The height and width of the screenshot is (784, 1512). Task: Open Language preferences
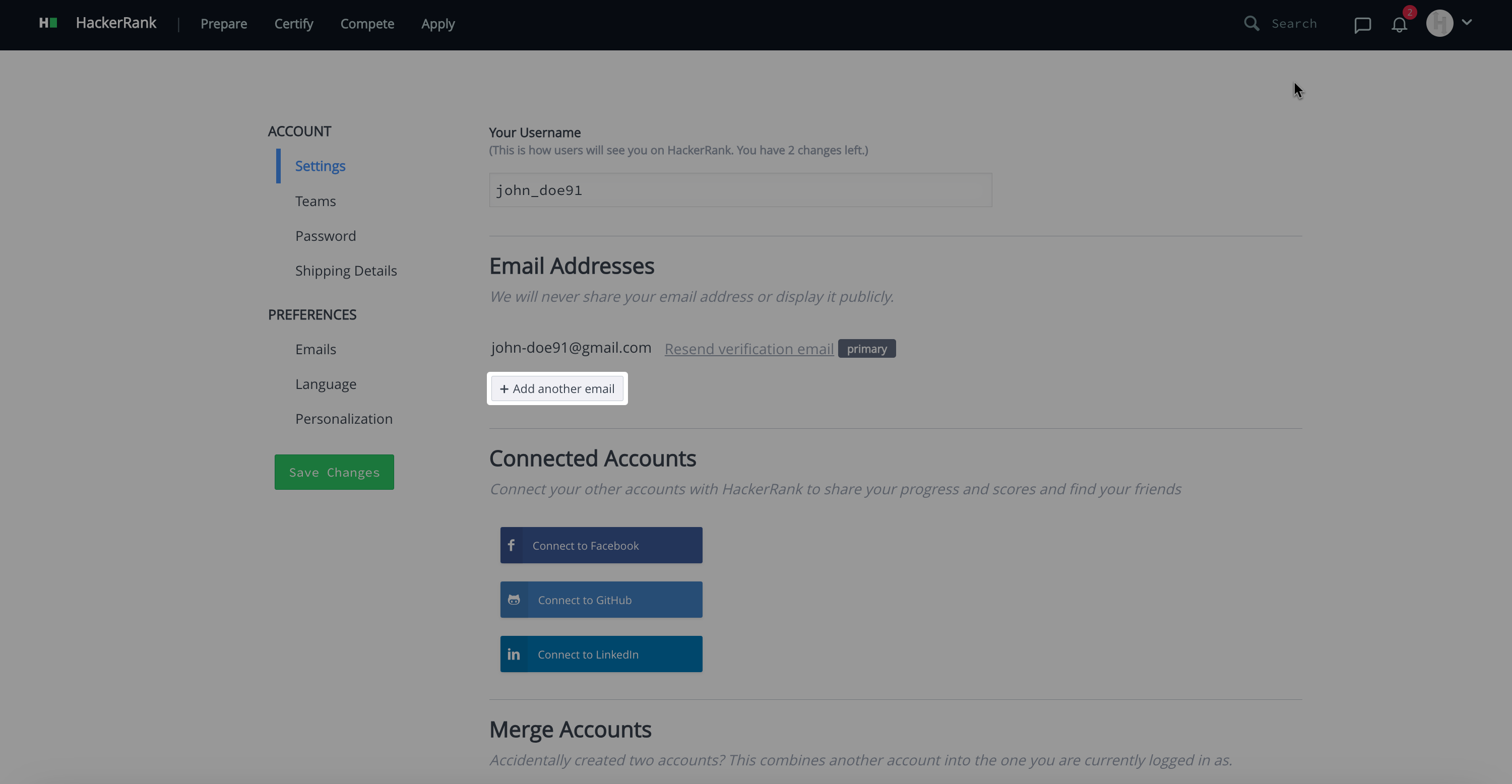click(326, 384)
